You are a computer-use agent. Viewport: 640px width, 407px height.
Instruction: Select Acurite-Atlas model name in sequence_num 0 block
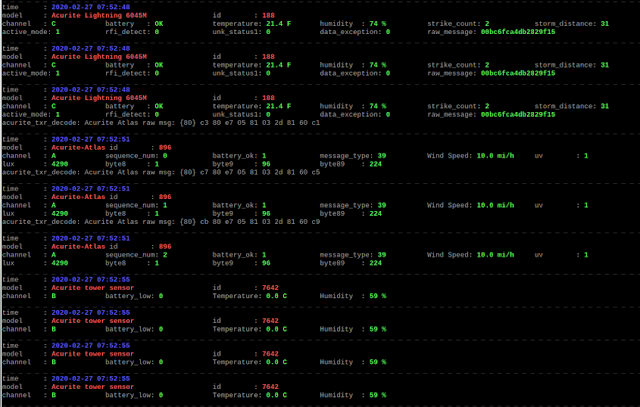click(x=78, y=147)
